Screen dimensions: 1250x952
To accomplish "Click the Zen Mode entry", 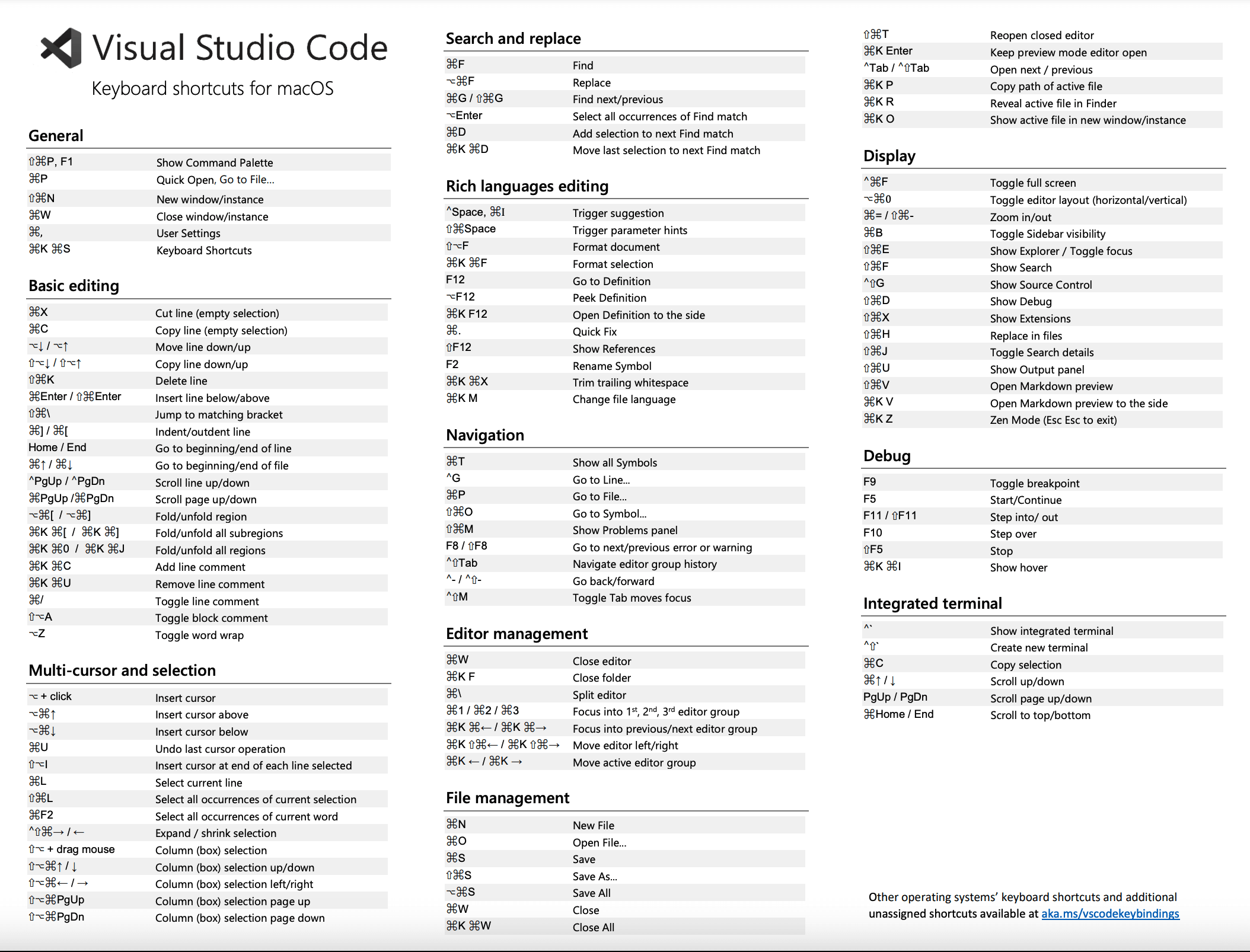I will (1053, 420).
